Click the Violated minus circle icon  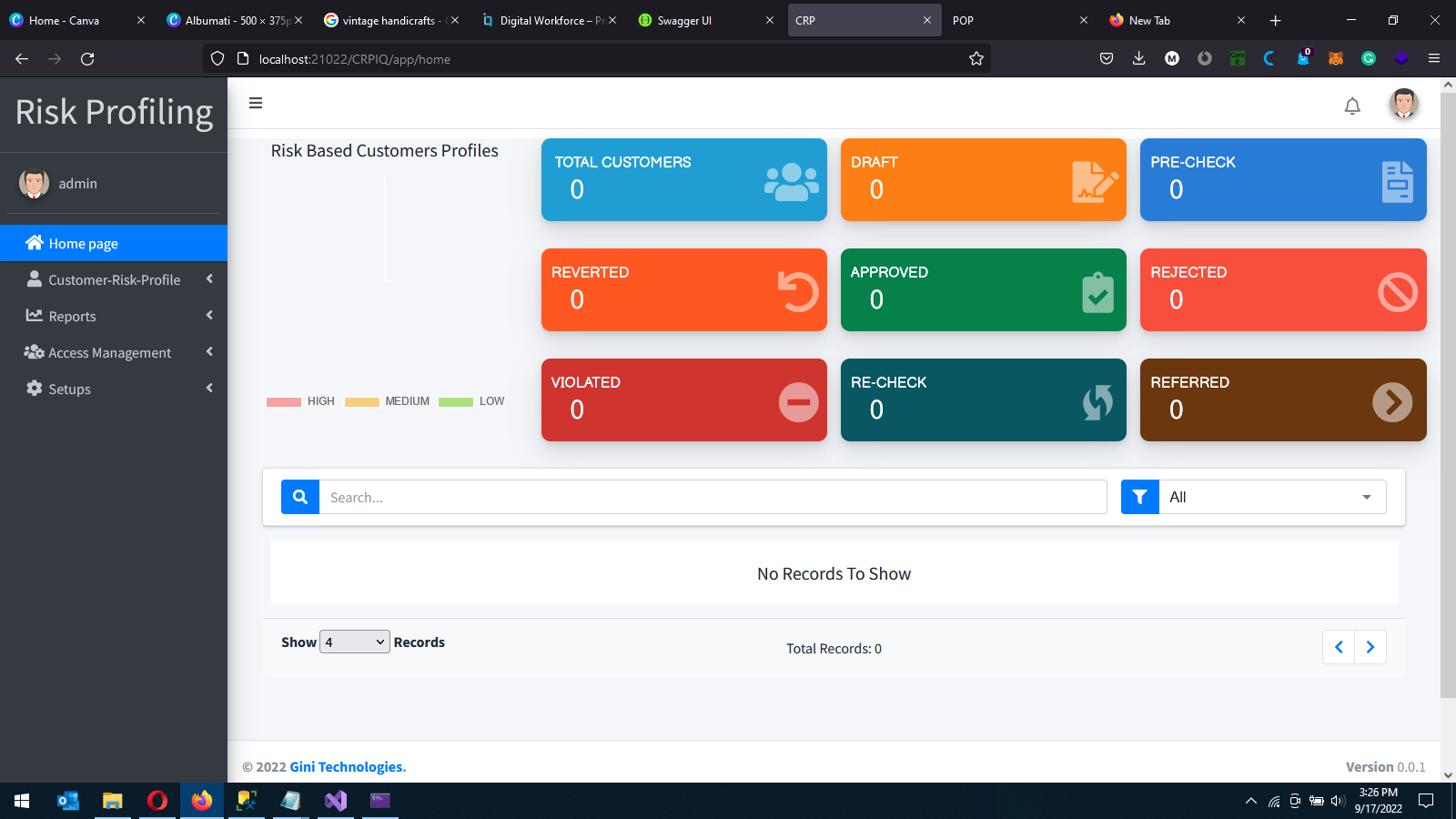click(798, 402)
